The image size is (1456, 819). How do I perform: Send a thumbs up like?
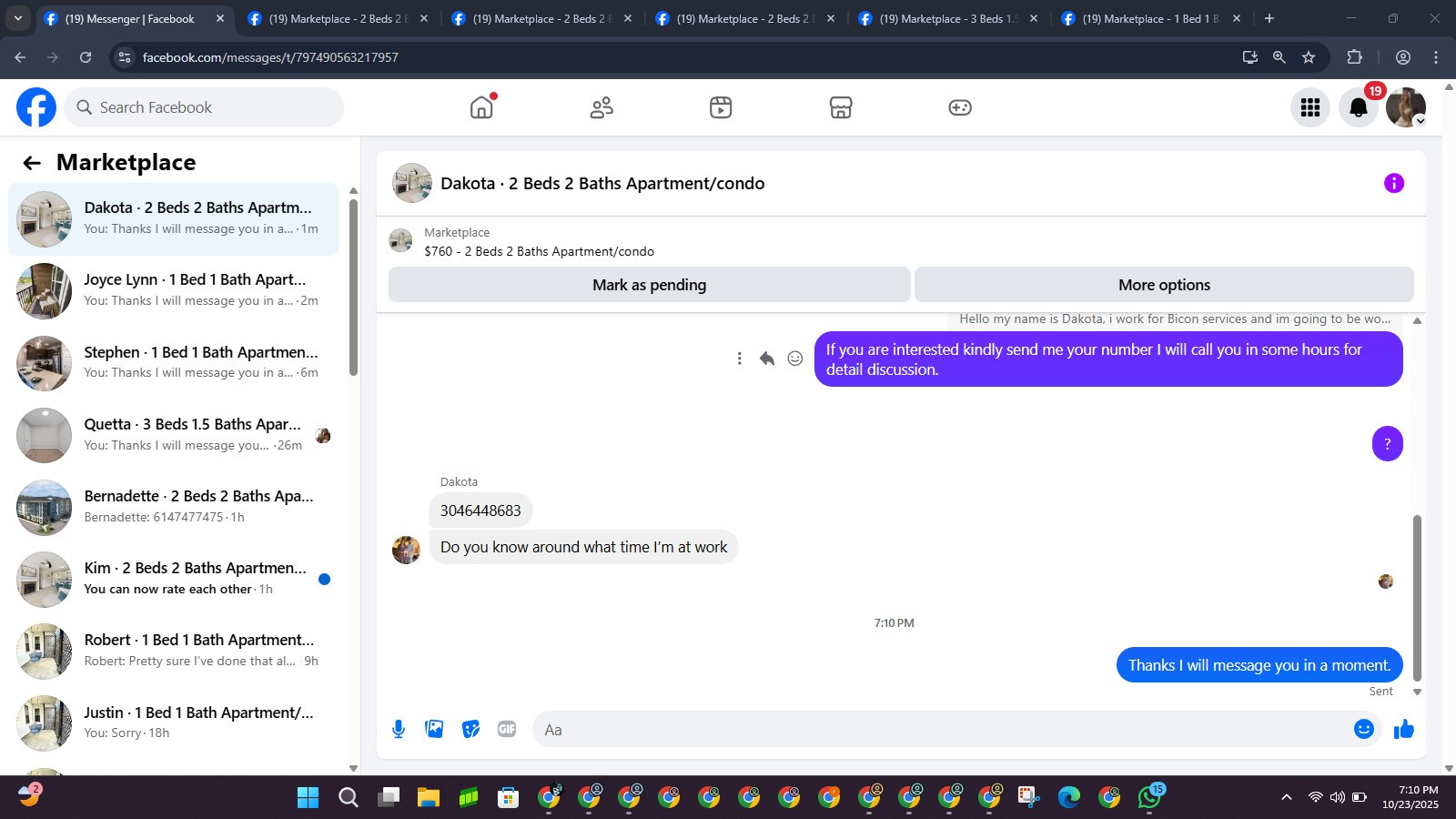[1404, 729]
